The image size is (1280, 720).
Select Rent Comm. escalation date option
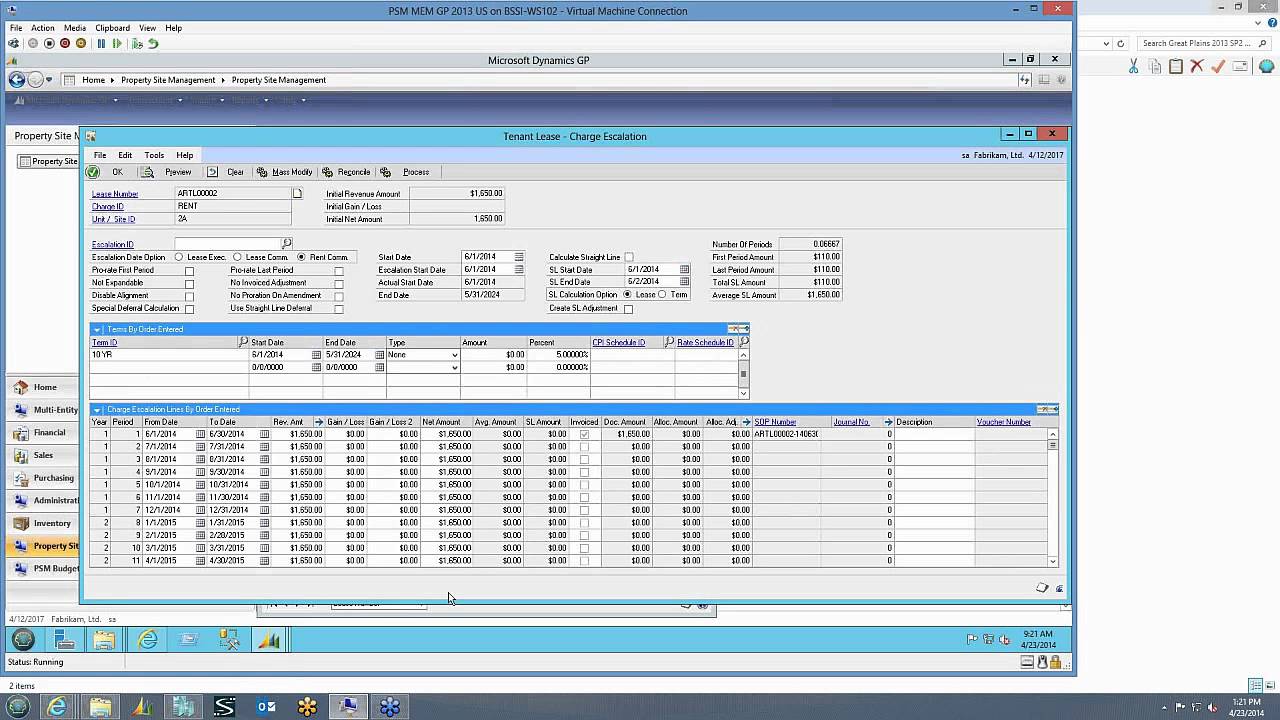[301, 257]
